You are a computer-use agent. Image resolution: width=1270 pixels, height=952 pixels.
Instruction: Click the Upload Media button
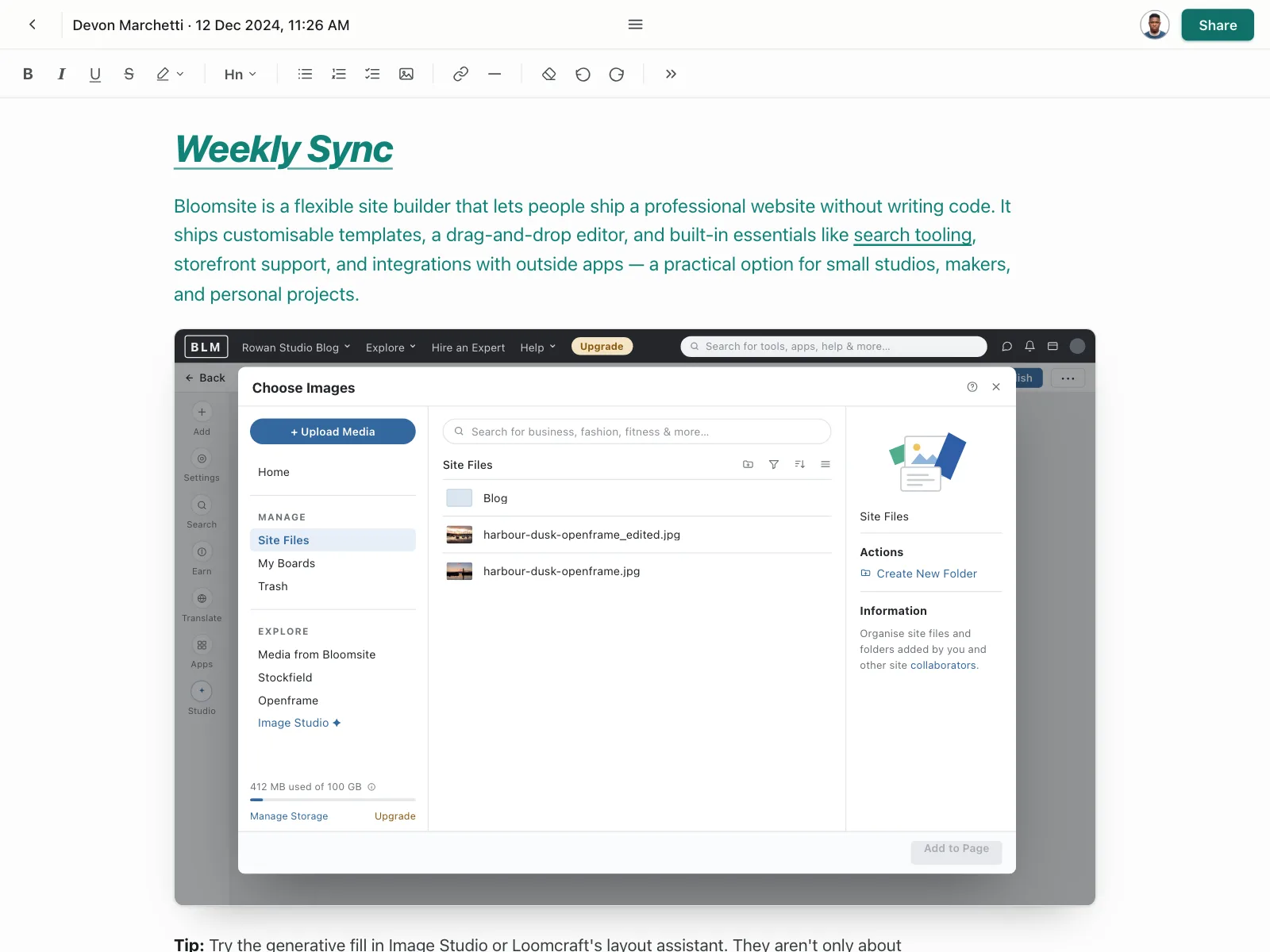[333, 432]
